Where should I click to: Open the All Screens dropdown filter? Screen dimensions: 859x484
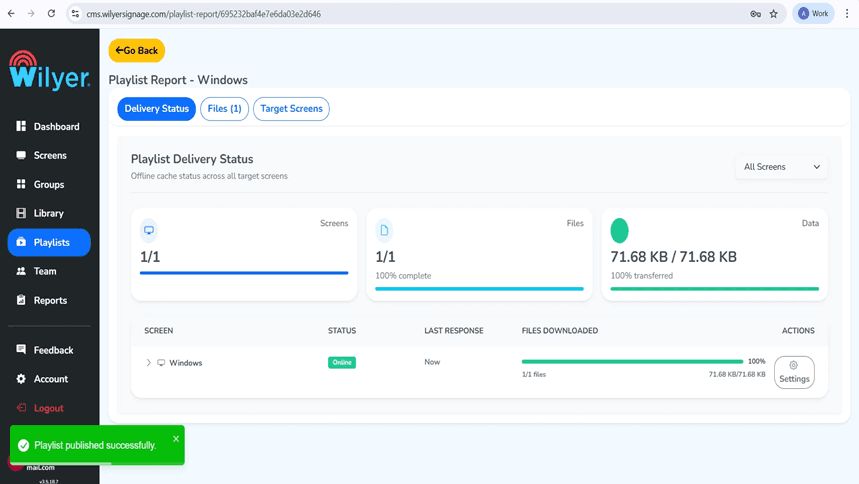pos(781,167)
